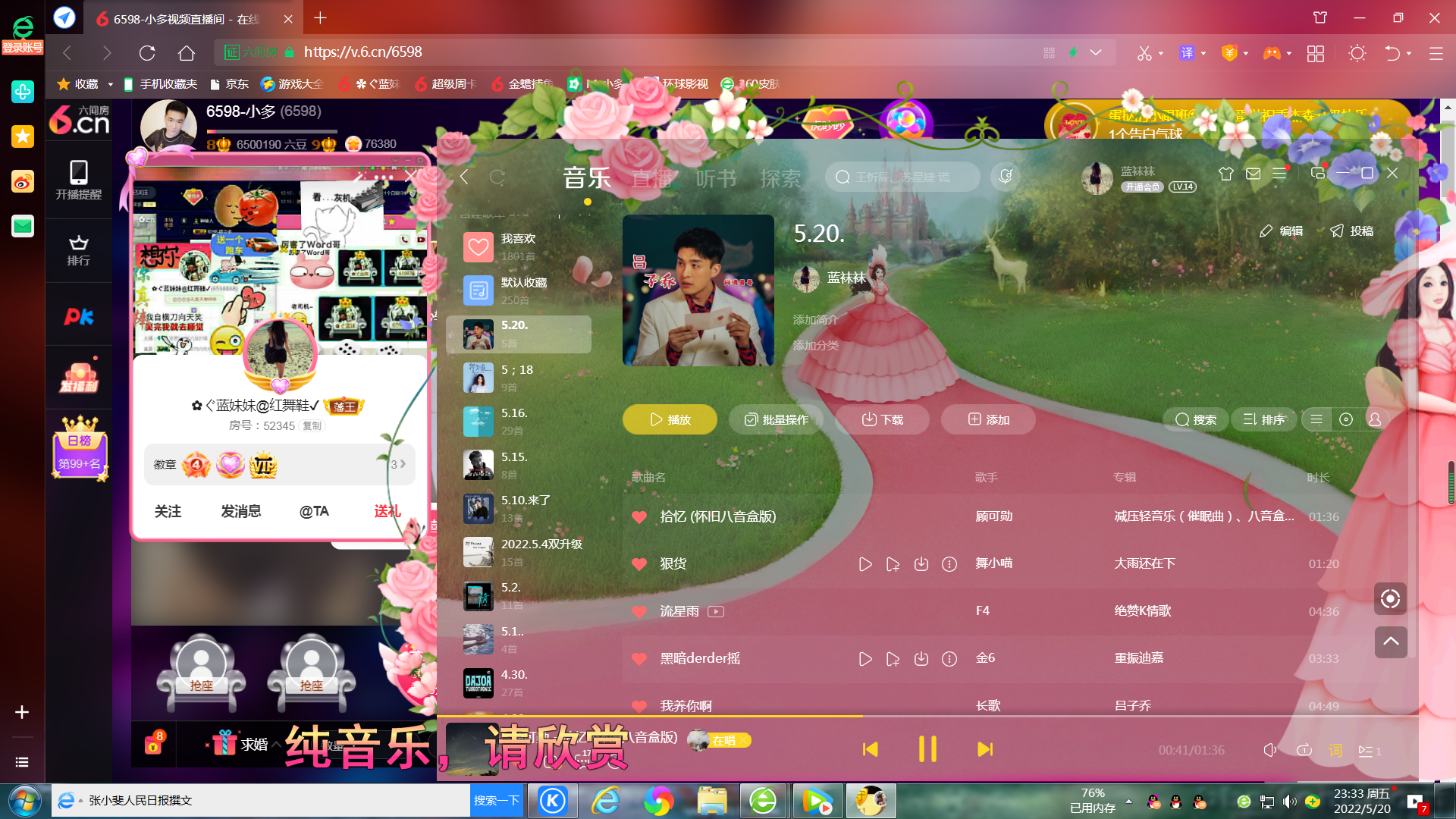
Task: Open the song recognition icon beside search
Action: [x=1006, y=176]
